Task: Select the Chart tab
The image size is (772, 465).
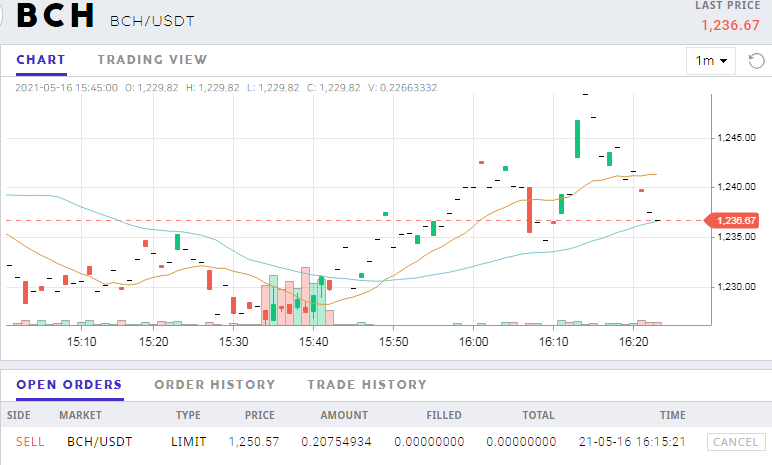Action: [x=41, y=60]
